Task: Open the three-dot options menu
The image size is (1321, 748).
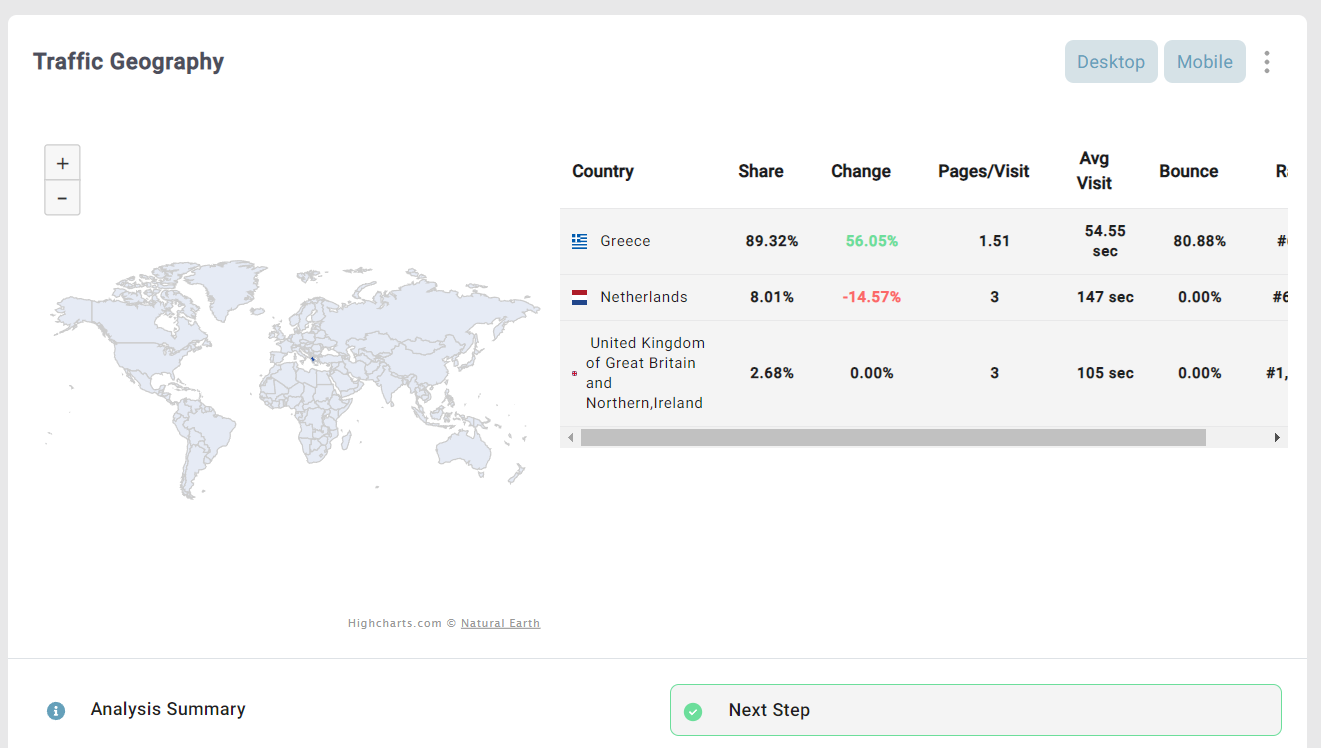Action: coord(1266,62)
